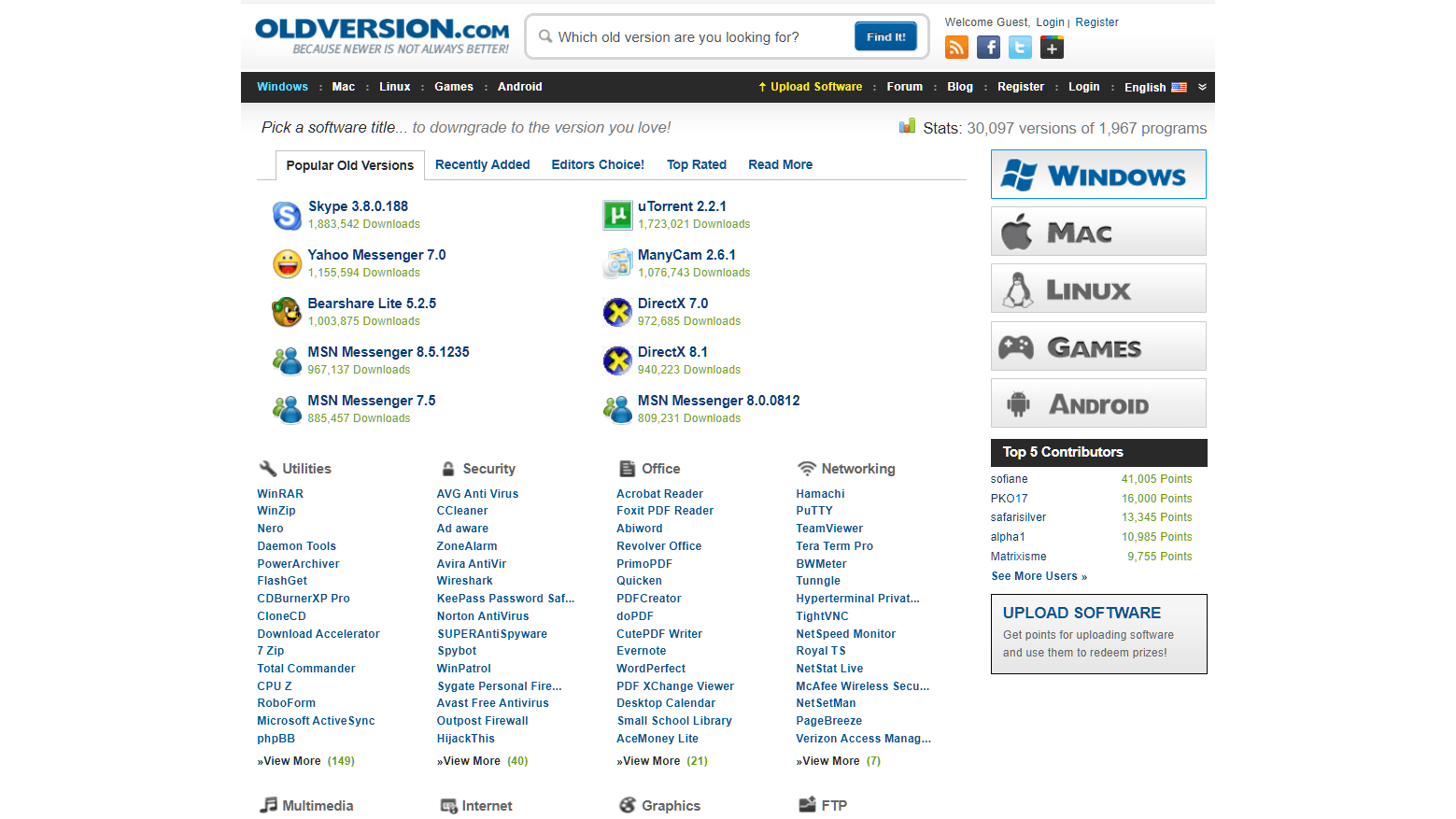Switch to Recently Added tab
This screenshot has width=1456, height=819.
[x=483, y=164]
